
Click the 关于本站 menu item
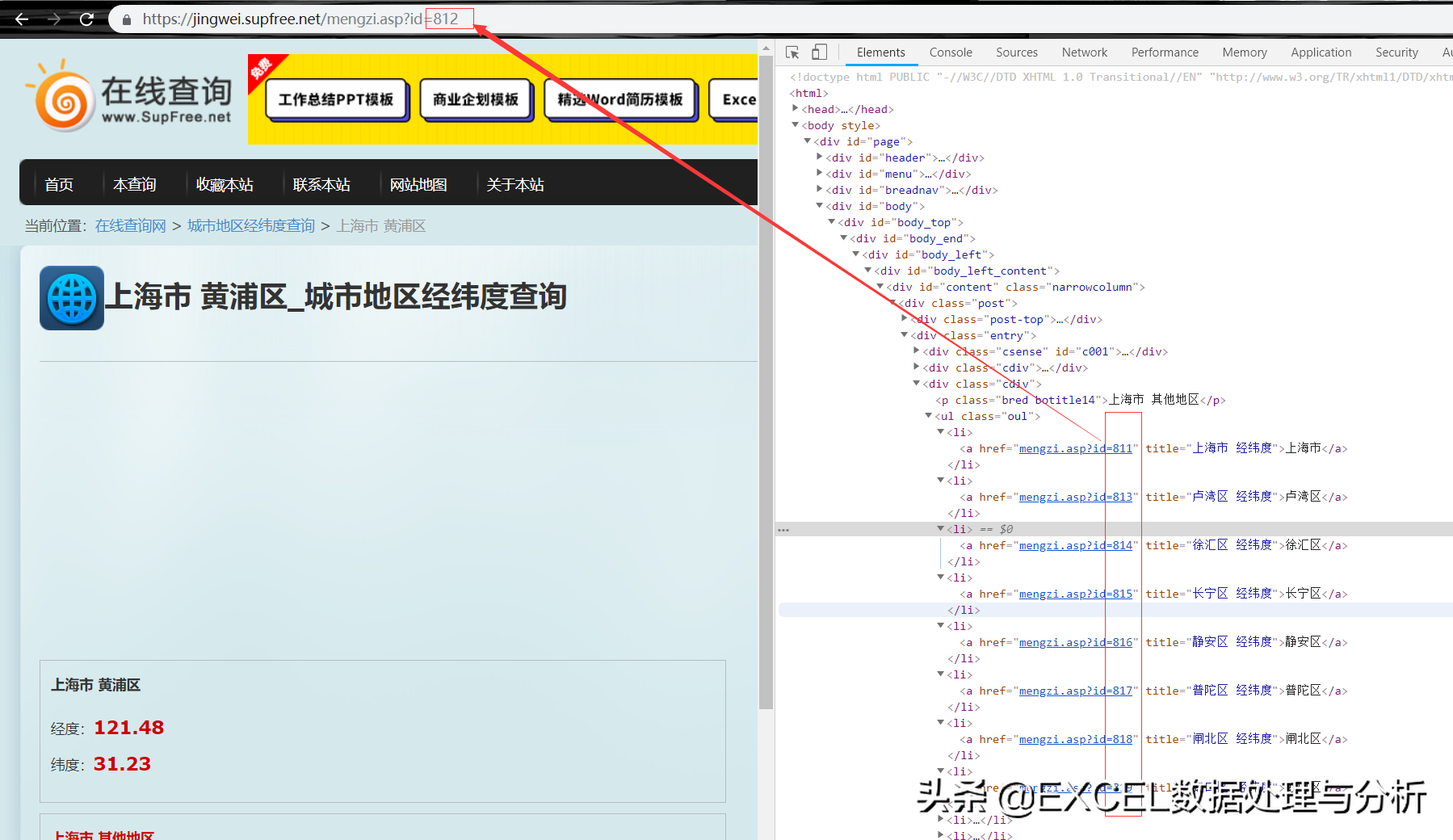pos(515,185)
